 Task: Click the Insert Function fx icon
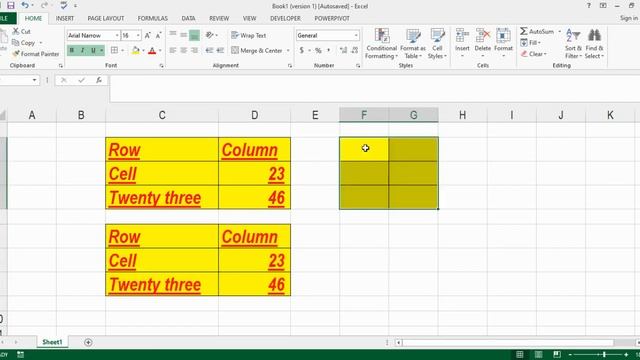[99, 80]
